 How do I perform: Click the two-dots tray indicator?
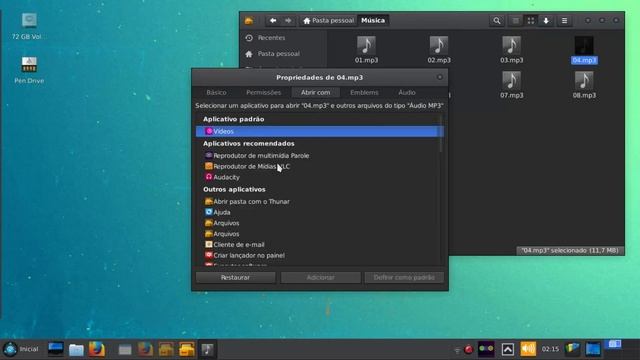point(486,349)
